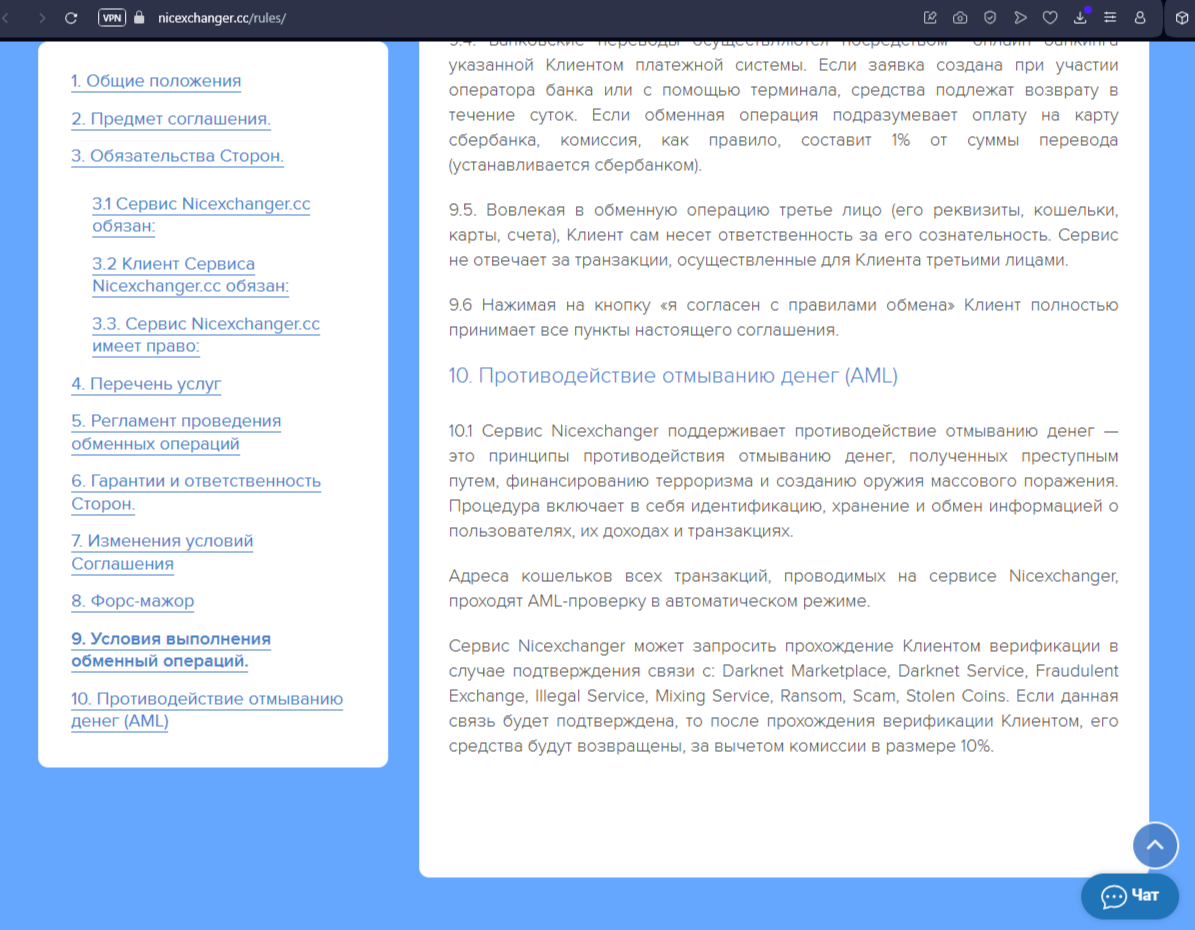The image size is (1195, 930).
Task: Click paragraph starting with 9.5. Вовлекая
Action: (x=783, y=235)
